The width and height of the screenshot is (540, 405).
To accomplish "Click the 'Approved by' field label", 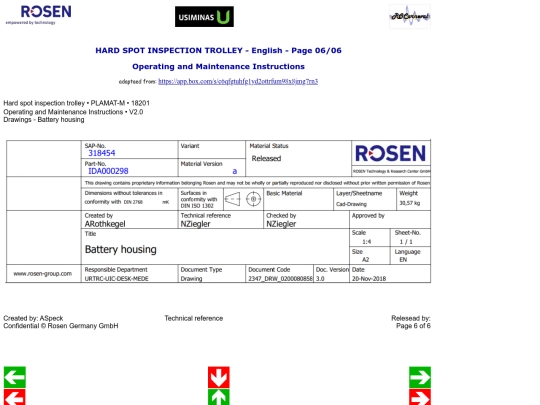I will click(x=368, y=216).
